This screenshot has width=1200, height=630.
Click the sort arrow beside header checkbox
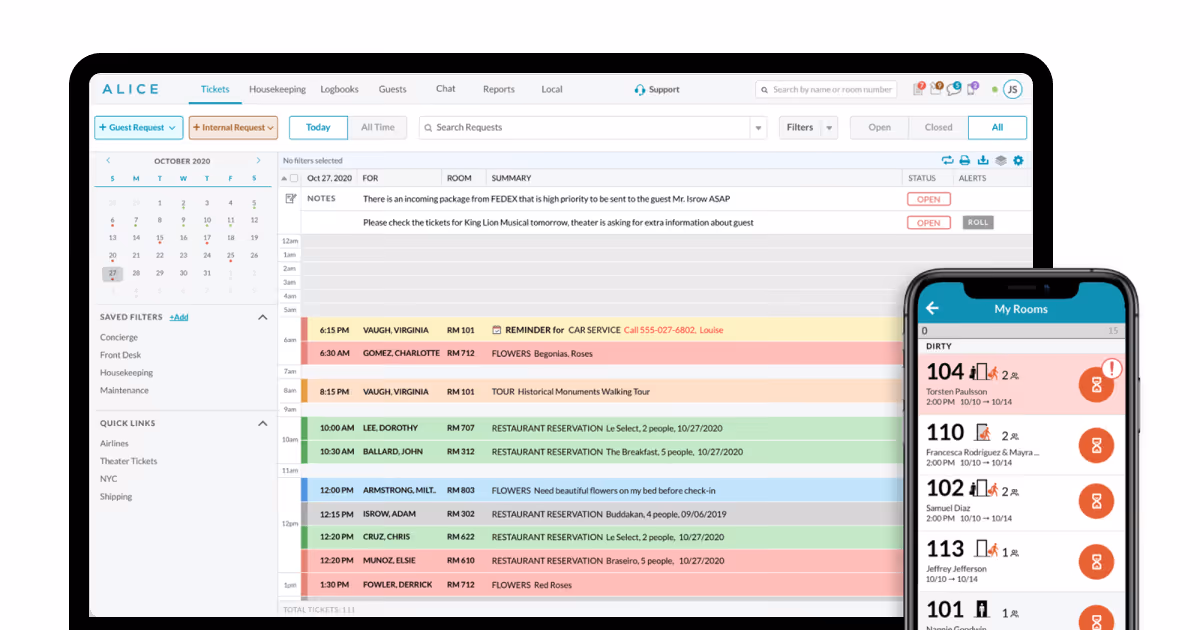(283, 178)
